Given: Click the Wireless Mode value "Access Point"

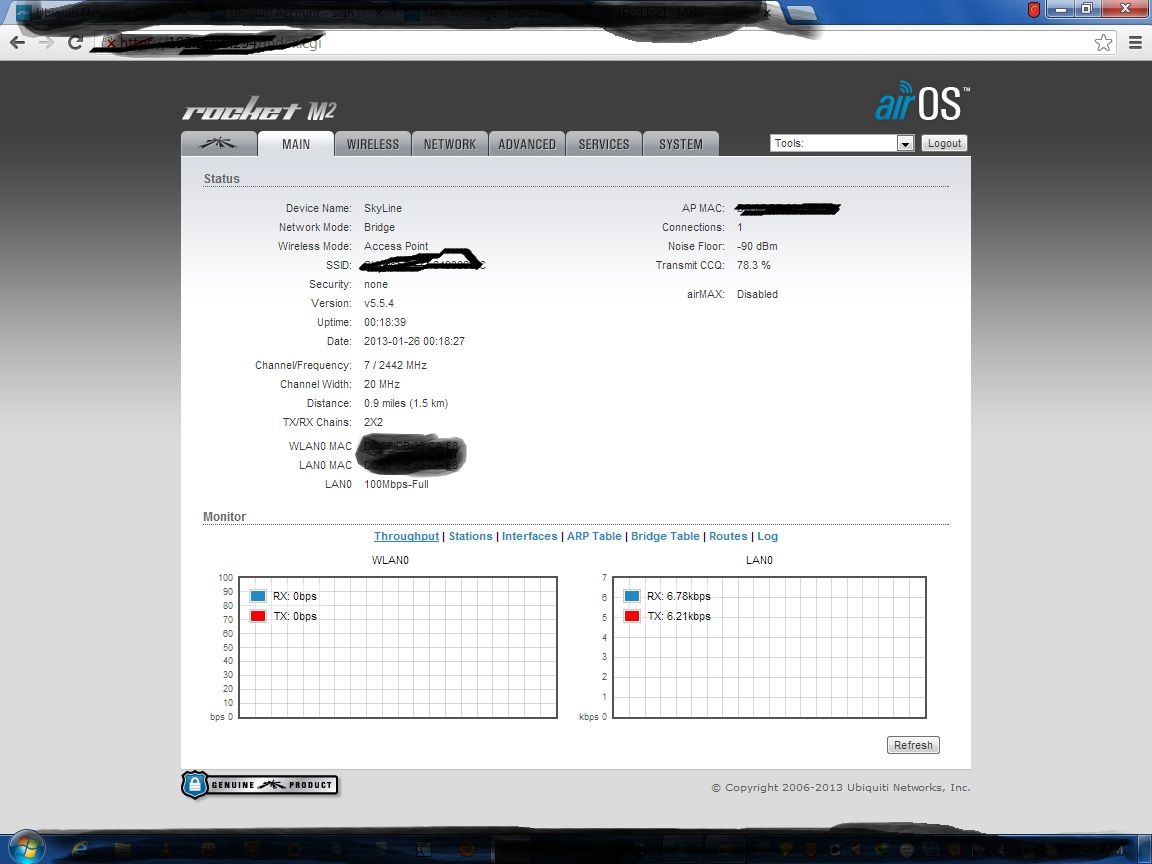Looking at the screenshot, I should tap(396, 247).
